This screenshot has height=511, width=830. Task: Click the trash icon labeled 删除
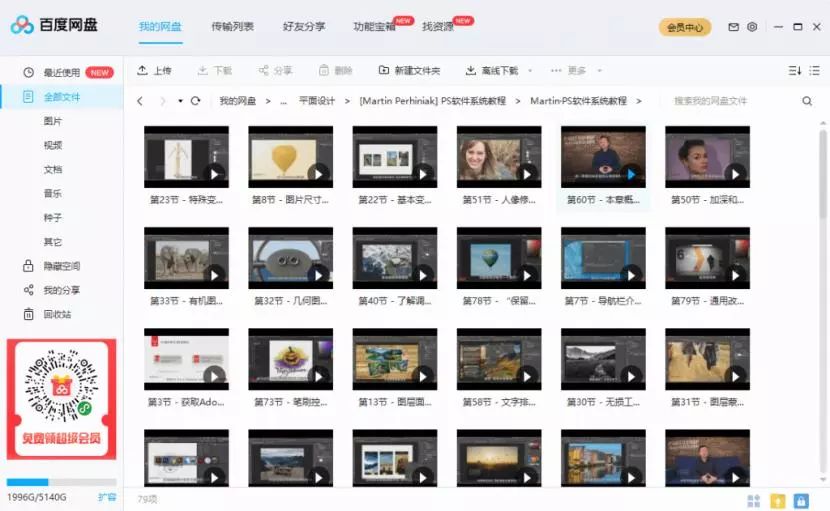(324, 70)
